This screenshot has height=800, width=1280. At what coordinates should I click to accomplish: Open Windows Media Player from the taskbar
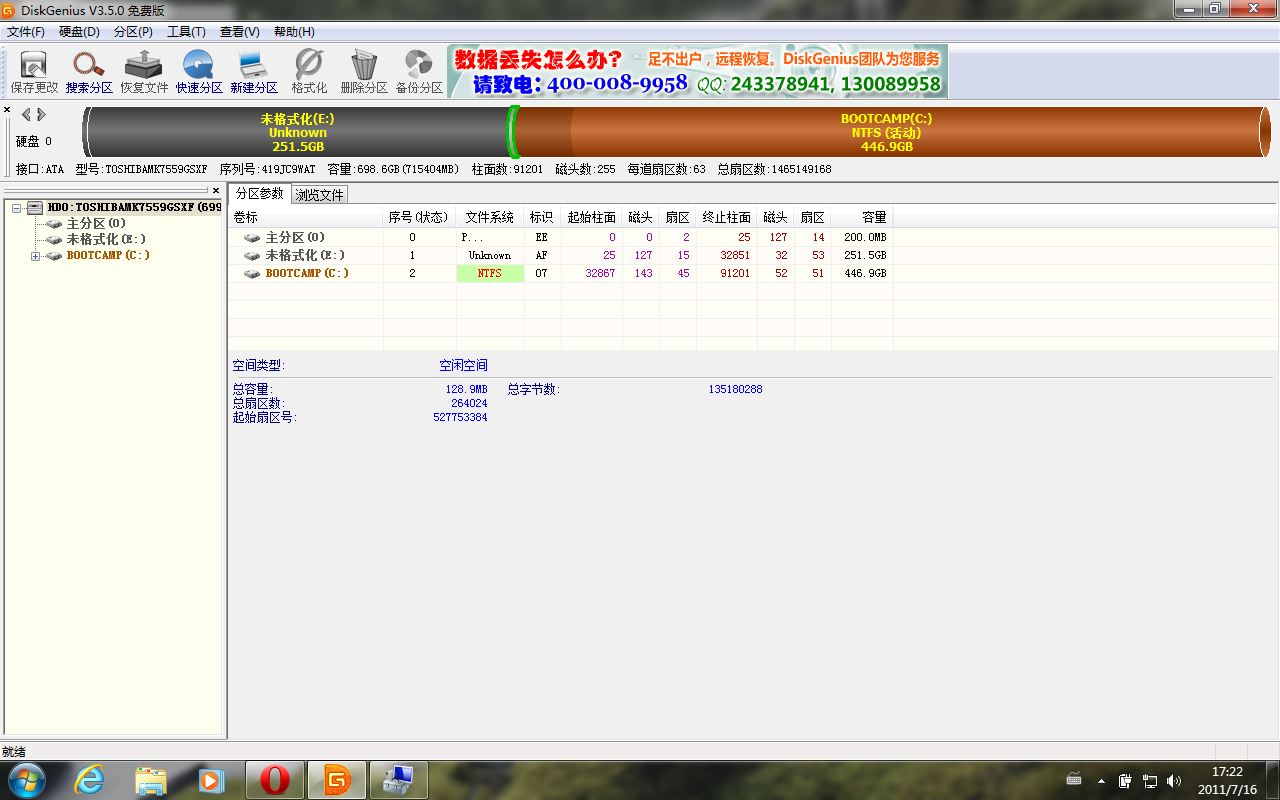point(211,779)
